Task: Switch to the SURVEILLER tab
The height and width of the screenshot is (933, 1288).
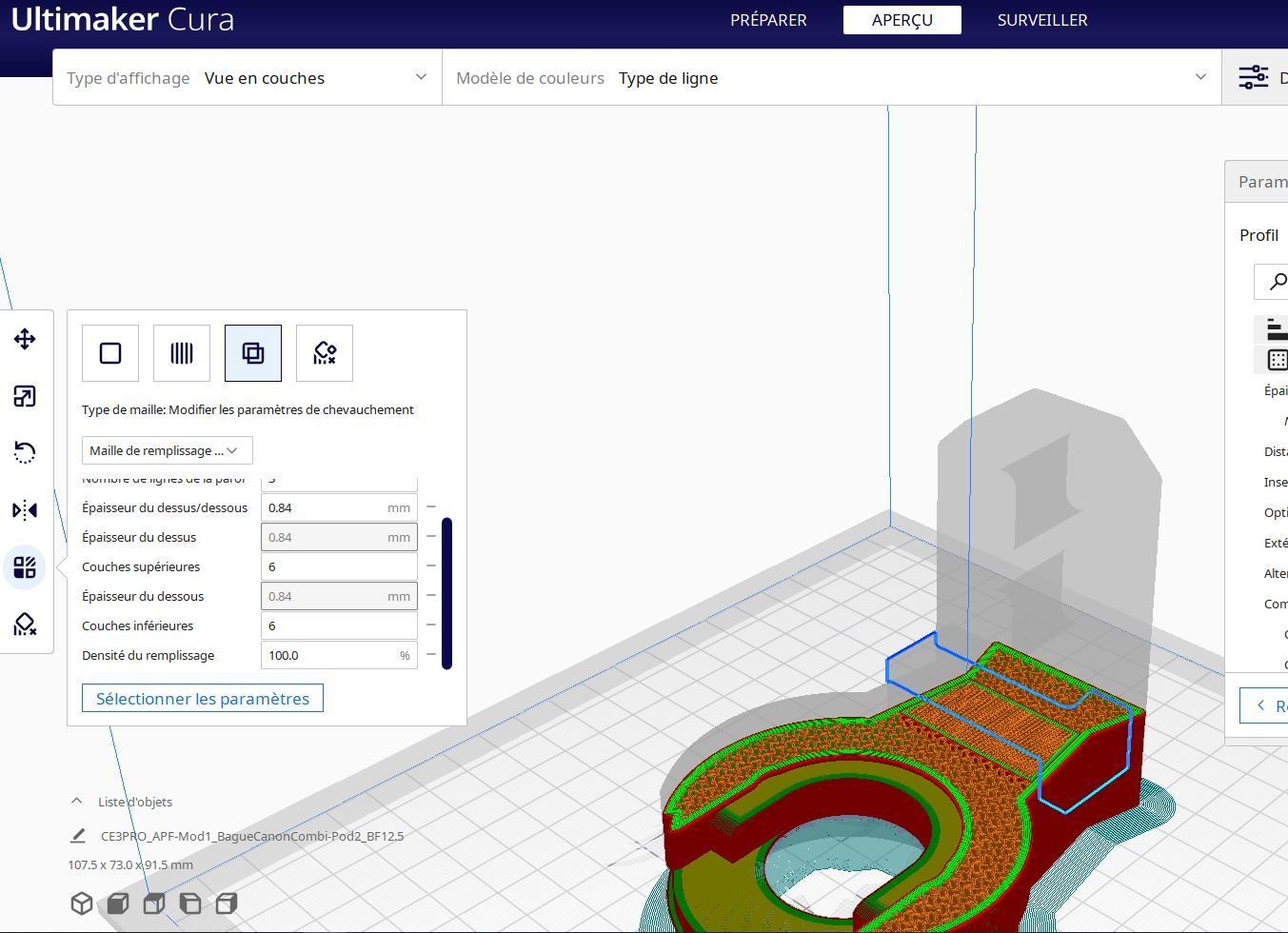Action: [1042, 20]
